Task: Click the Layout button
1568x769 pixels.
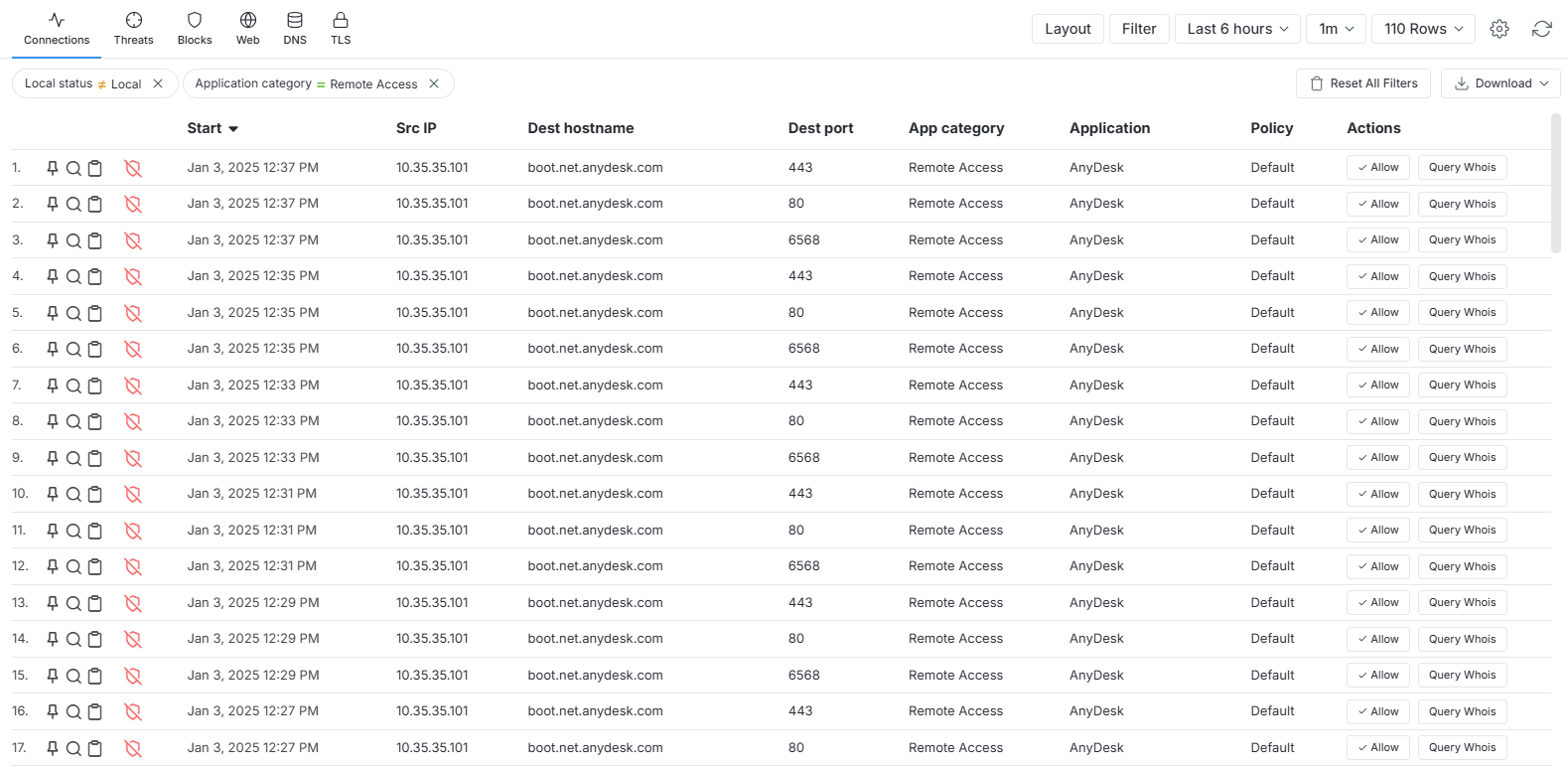Action: pyautogui.click(x=1068, y=29)
